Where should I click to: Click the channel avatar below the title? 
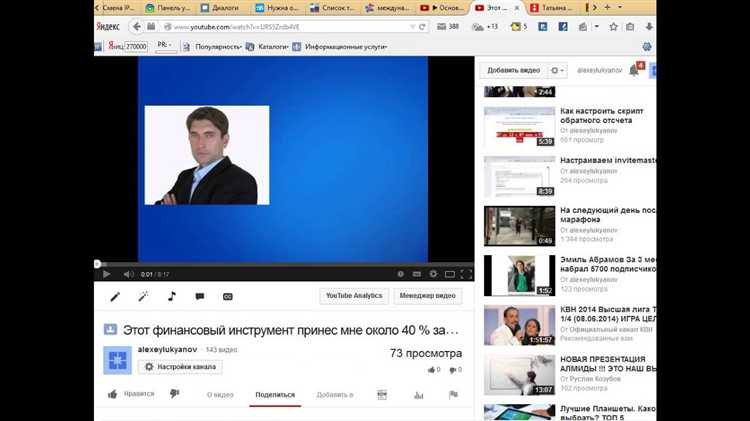pos(118,360)
